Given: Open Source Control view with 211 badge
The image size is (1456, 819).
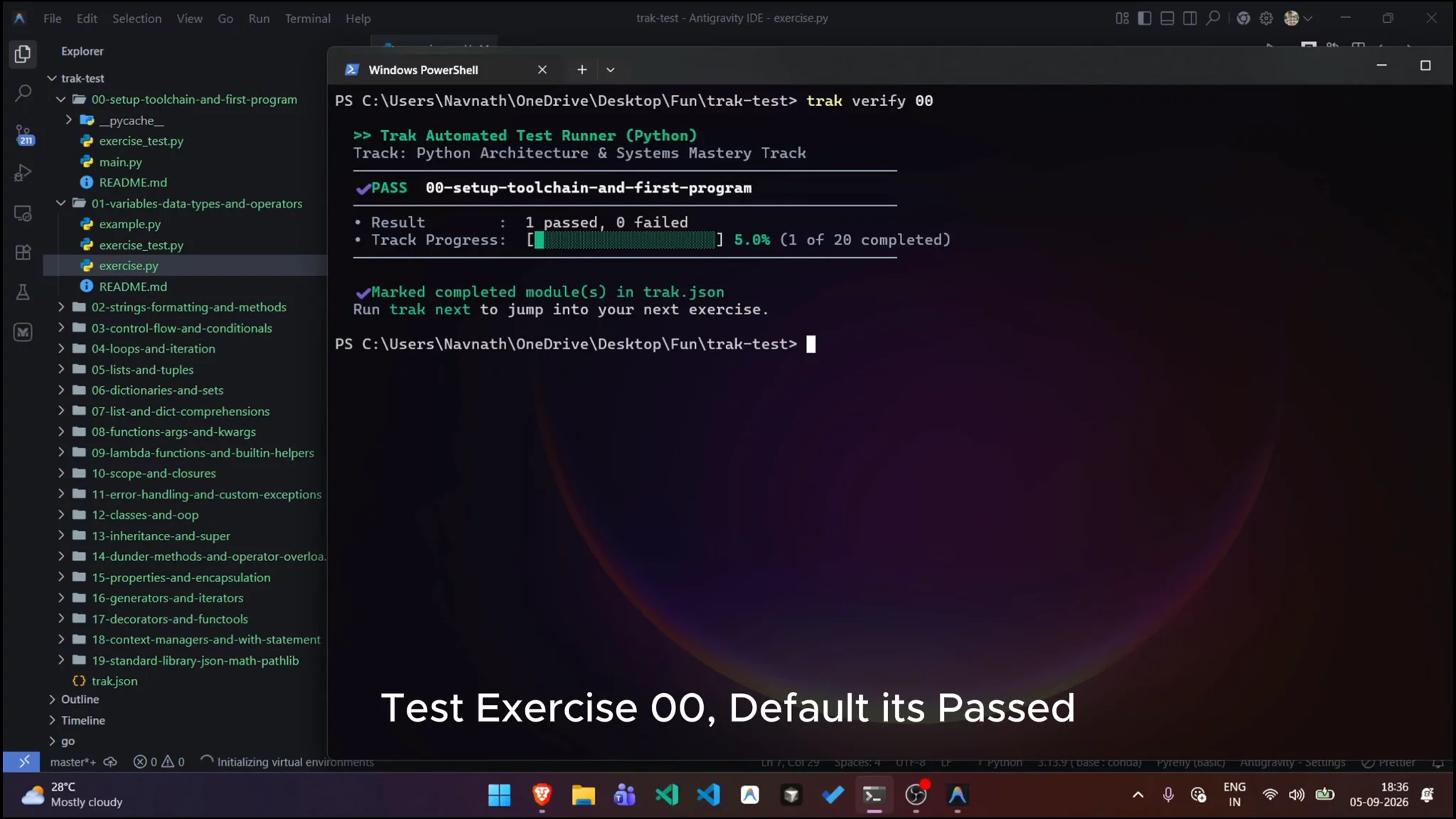Looking at the screenshot, I should (23, 134).
